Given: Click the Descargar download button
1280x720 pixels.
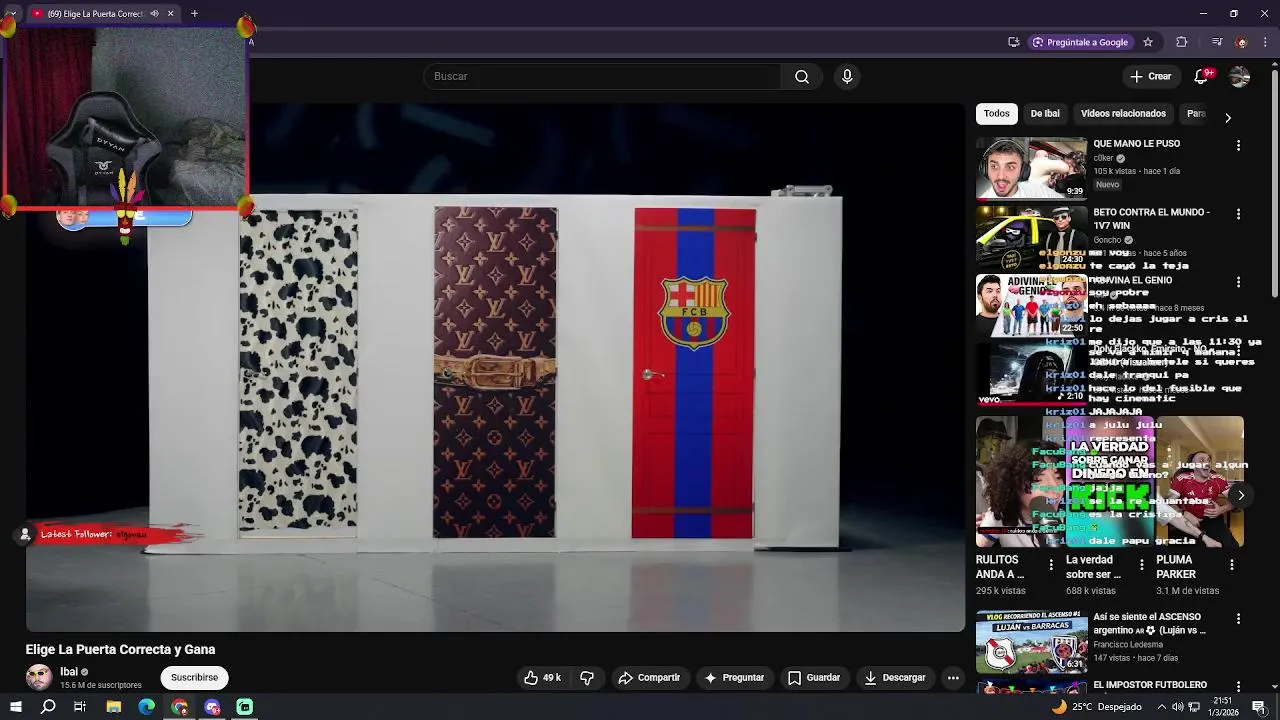Looking at the screenshot, I should point(895,678).
